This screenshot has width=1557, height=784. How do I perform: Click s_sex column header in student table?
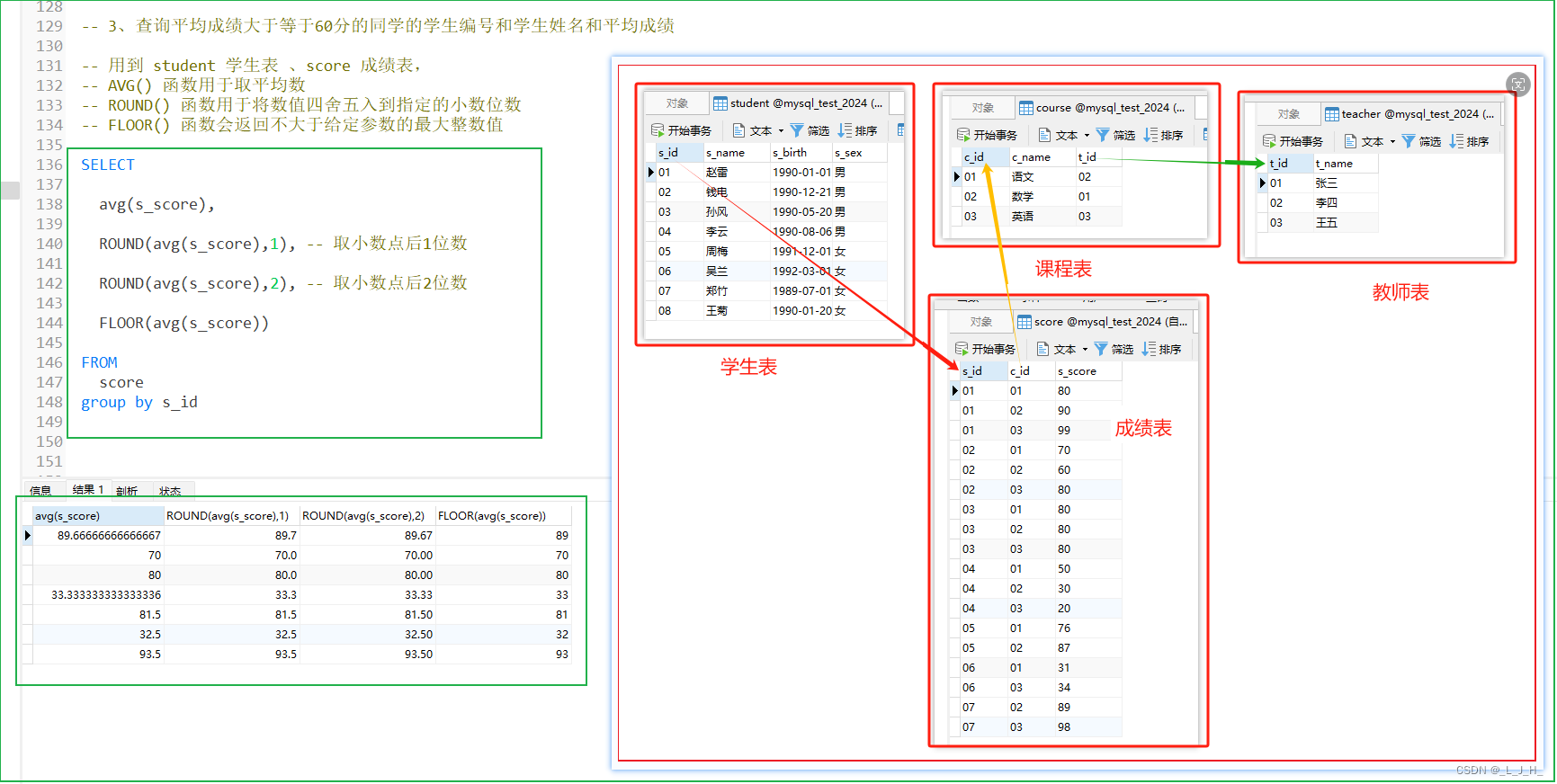tap(859, 153)
